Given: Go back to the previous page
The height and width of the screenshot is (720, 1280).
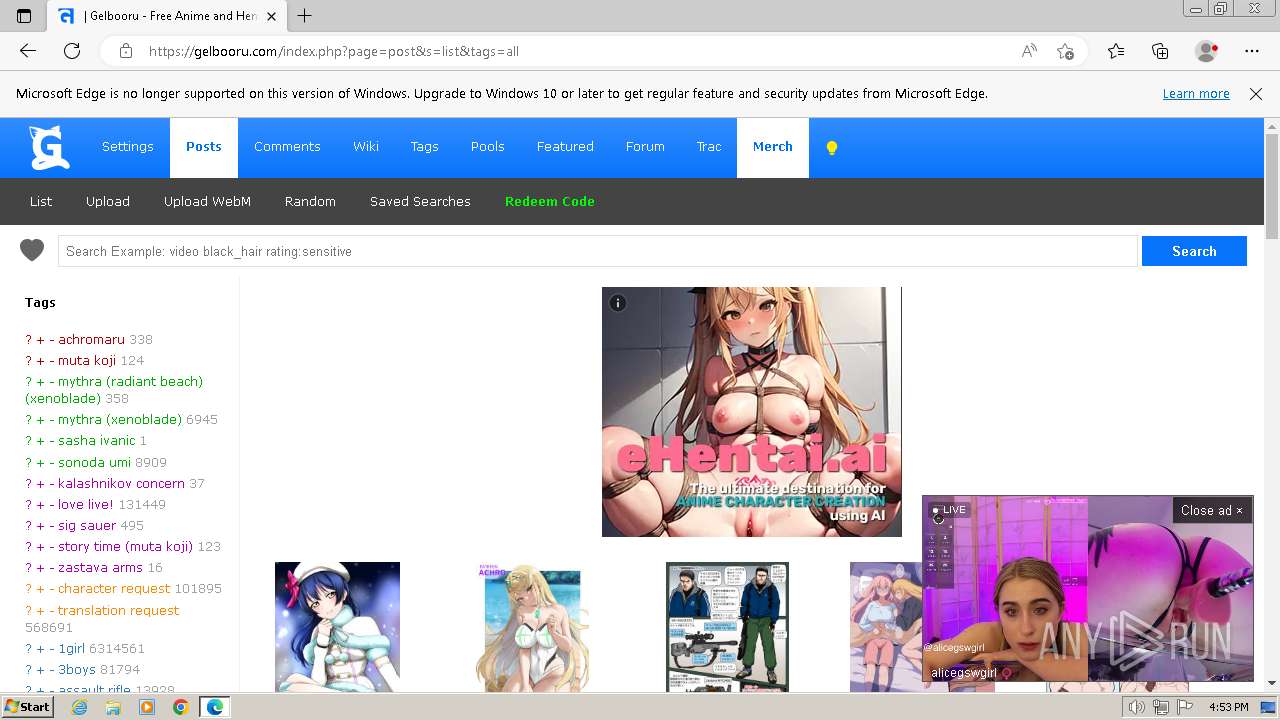Looking at the screenshot, I should (x=28, y=51).
